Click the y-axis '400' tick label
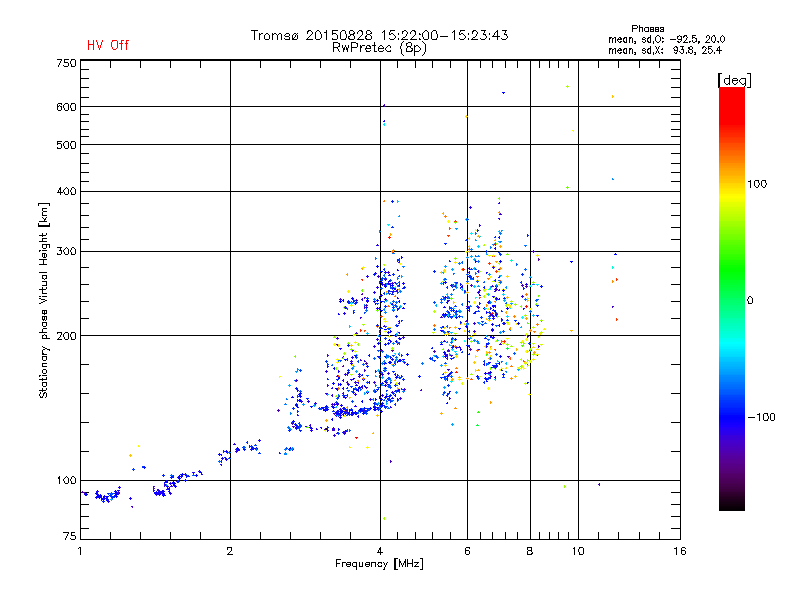Image resolution: width=800 pixels, height=600 pixels. point(66,191)
